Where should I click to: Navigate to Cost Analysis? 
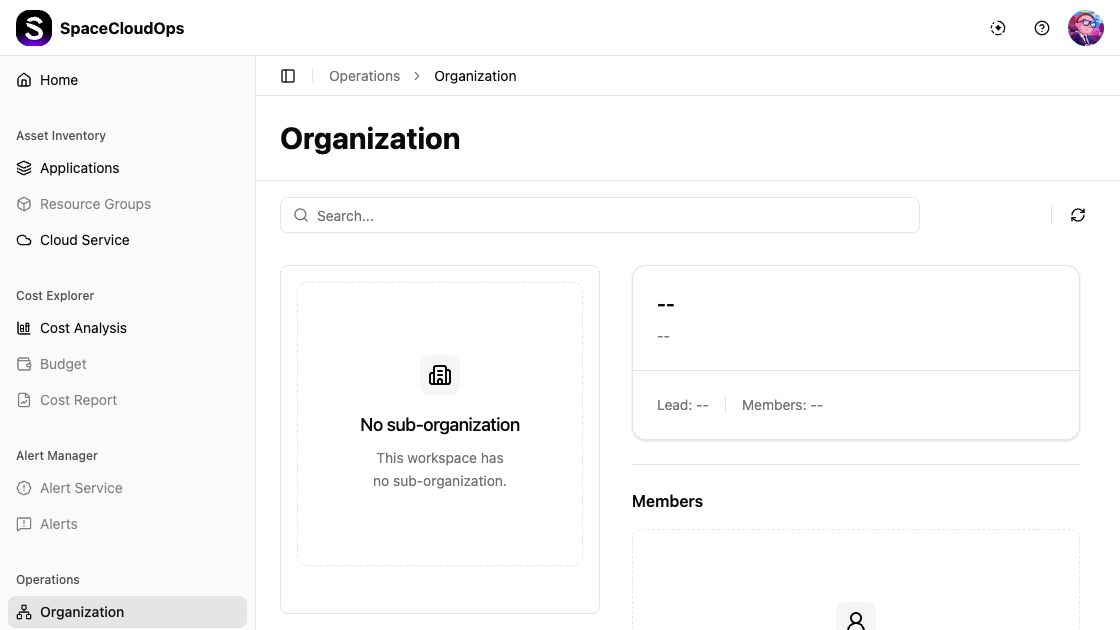point(83,328)
